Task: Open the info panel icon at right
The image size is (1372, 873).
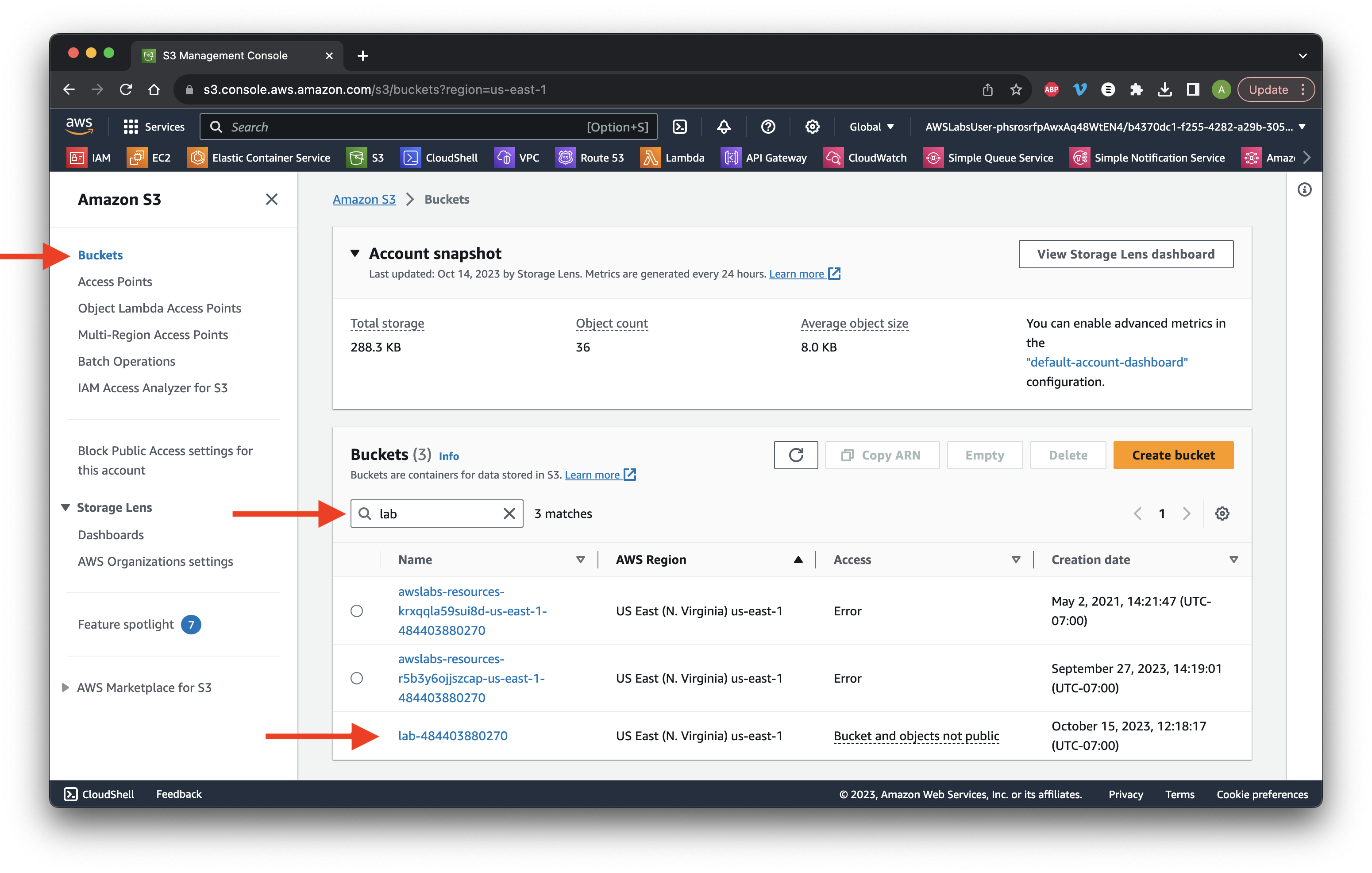Action: point(1304,190)
